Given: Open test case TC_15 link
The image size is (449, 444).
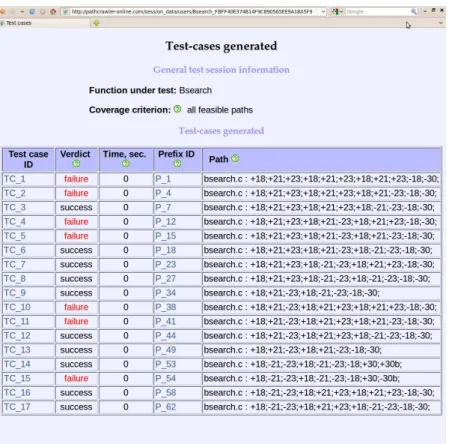Looking at the screenshot, I should (x=17, y=379).
